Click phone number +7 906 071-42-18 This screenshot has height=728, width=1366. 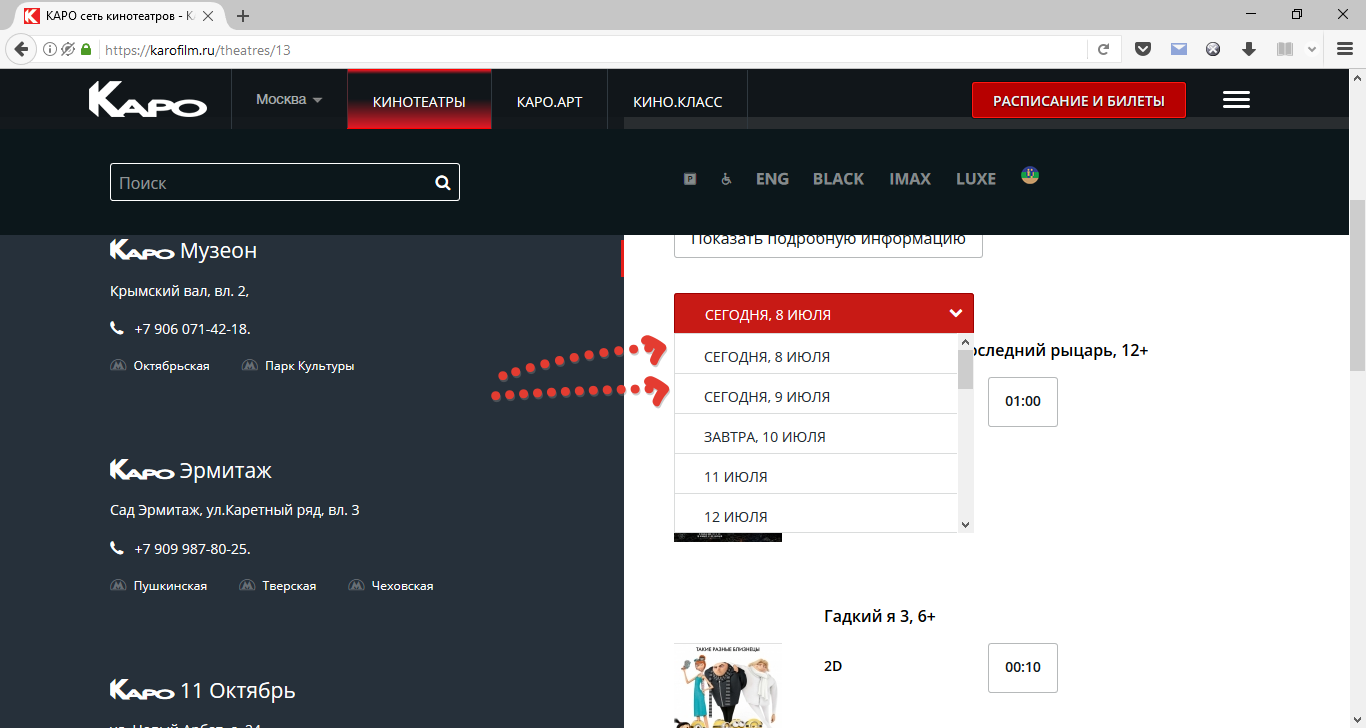(192, 329)
